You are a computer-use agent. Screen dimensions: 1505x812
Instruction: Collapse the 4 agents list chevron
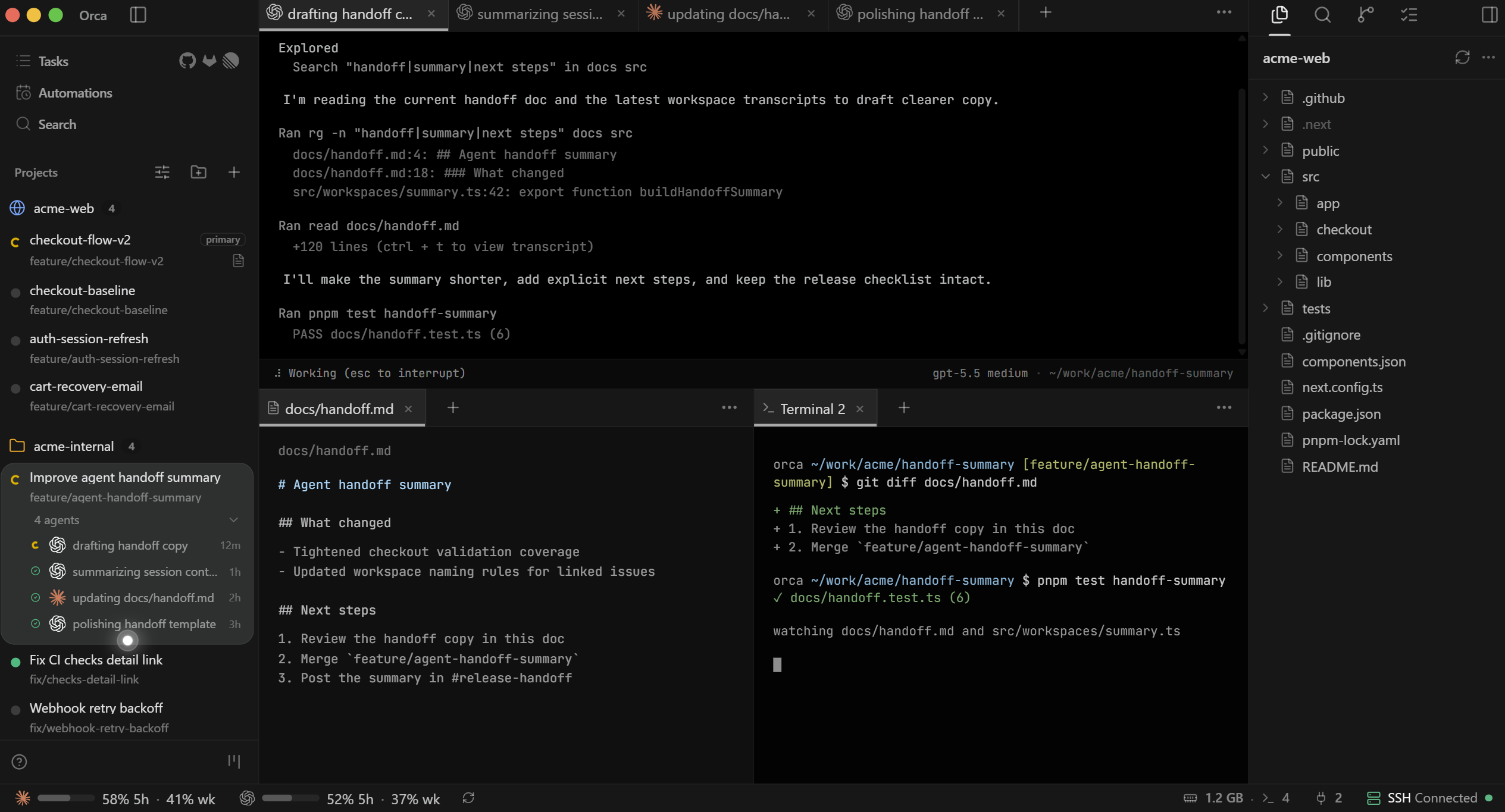coord(233,520)
